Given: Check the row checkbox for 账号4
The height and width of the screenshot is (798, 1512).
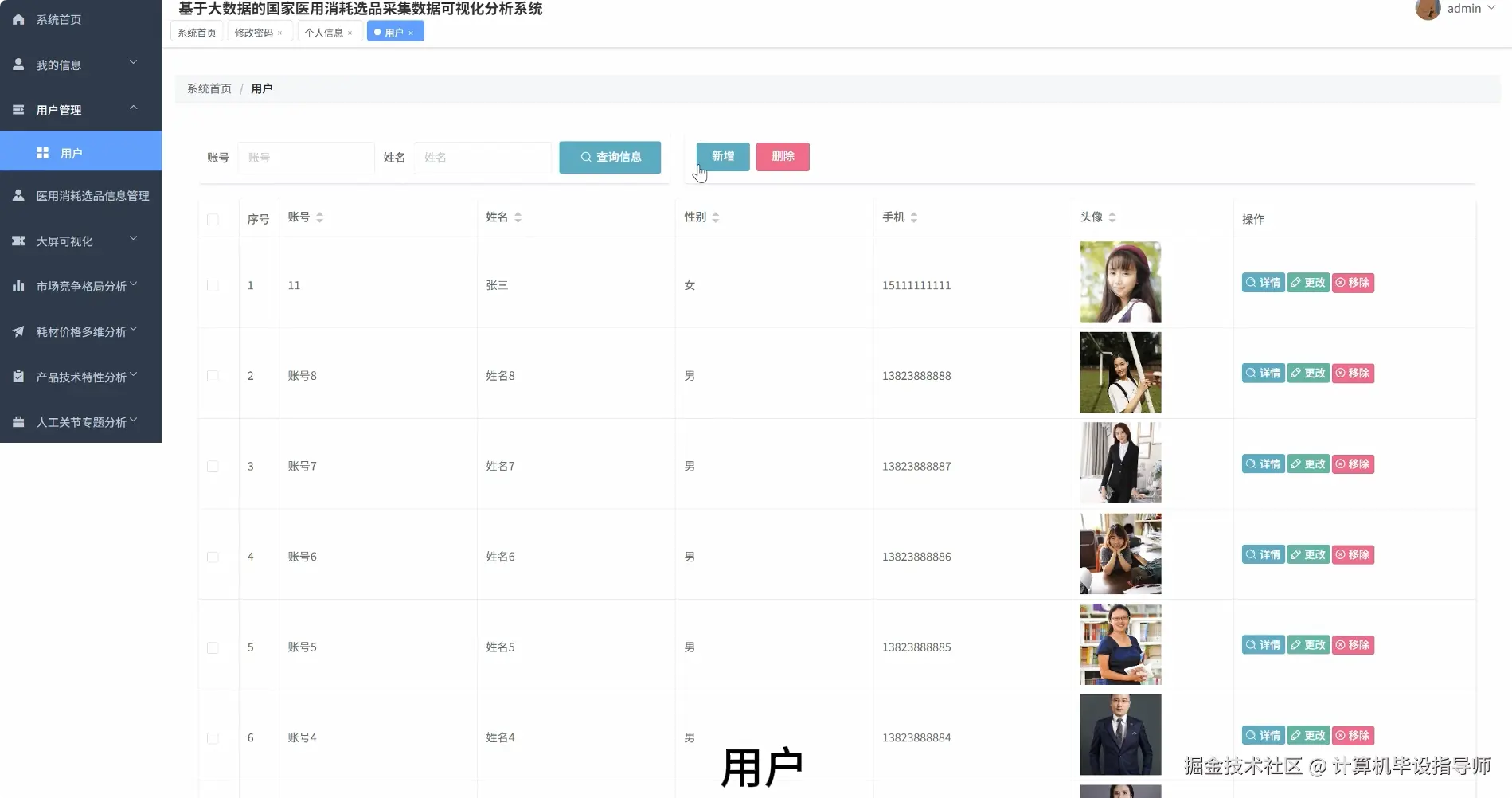Looking at the screenshot, I should click(213, 738).
